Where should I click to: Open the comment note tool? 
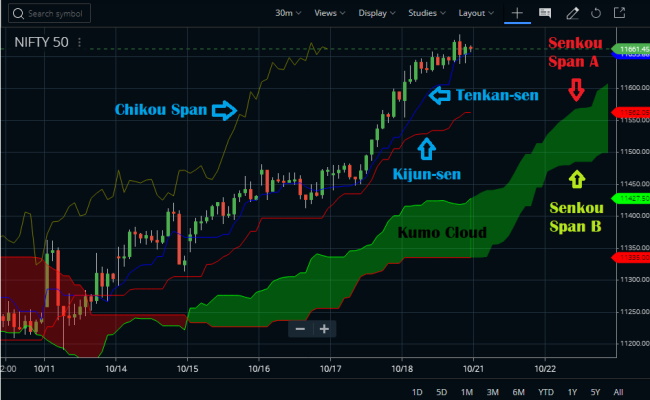tap(545, 14)
